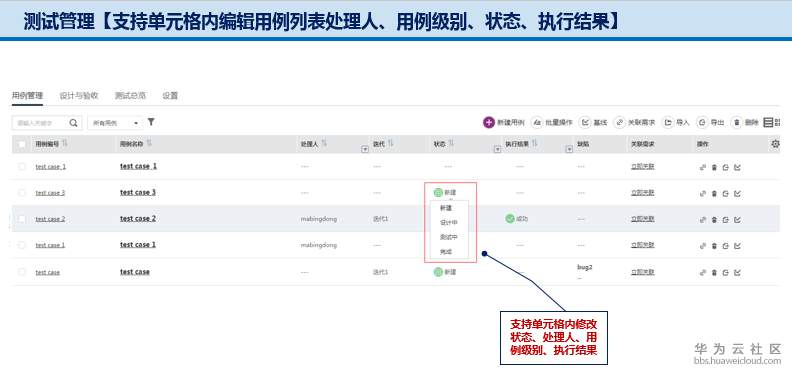Choose 新建 in the status dropdown list
The image size is (792, 375).
point(448,208)
